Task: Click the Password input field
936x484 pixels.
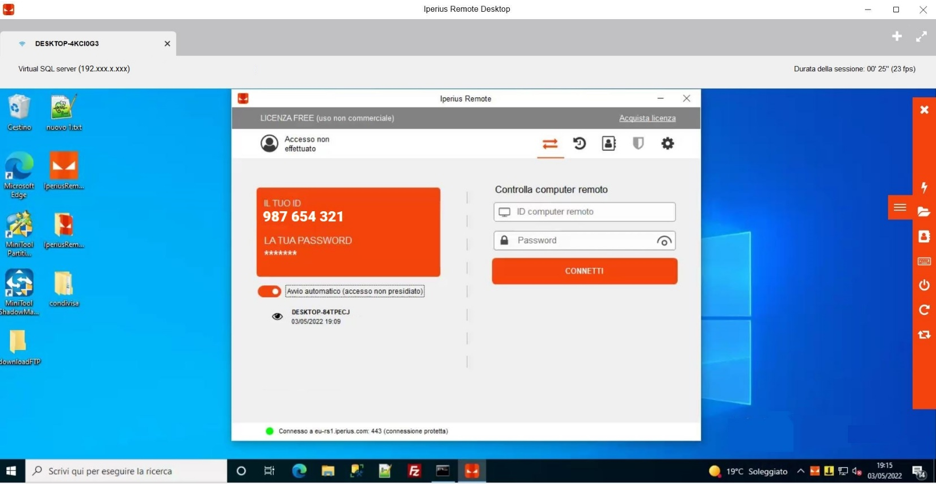Action: [584, 241]
